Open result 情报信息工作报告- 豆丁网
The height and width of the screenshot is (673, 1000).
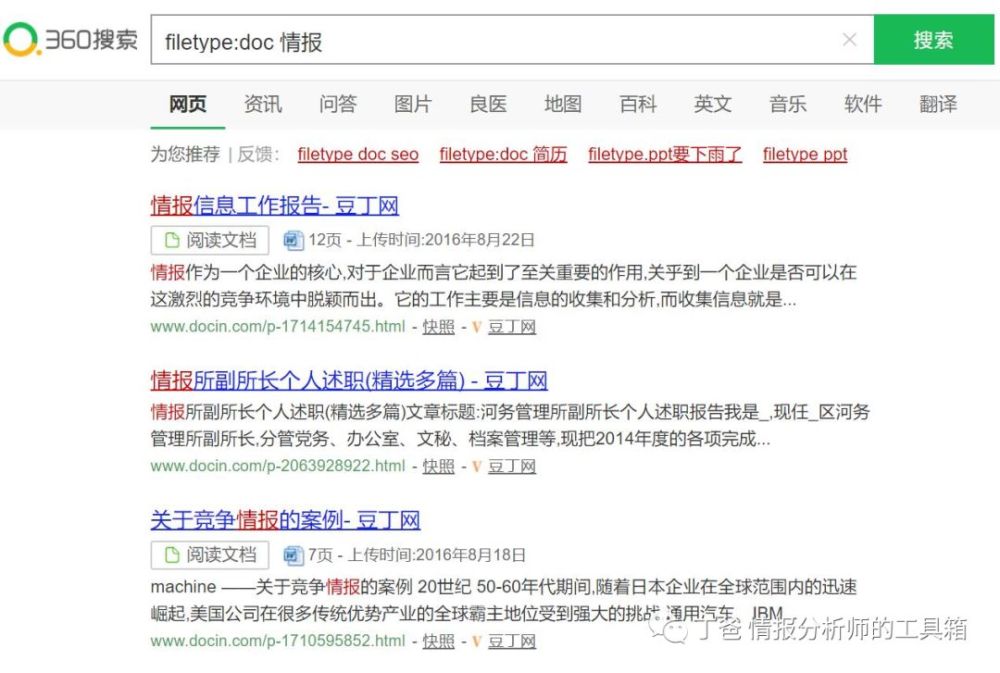[275, 206]
